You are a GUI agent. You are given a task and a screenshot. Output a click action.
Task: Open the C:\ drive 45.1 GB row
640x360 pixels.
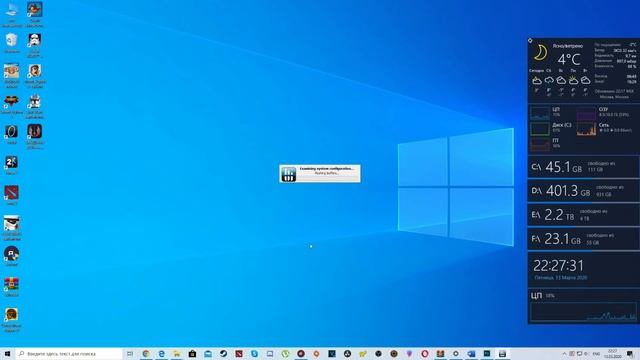coord(584,167)
